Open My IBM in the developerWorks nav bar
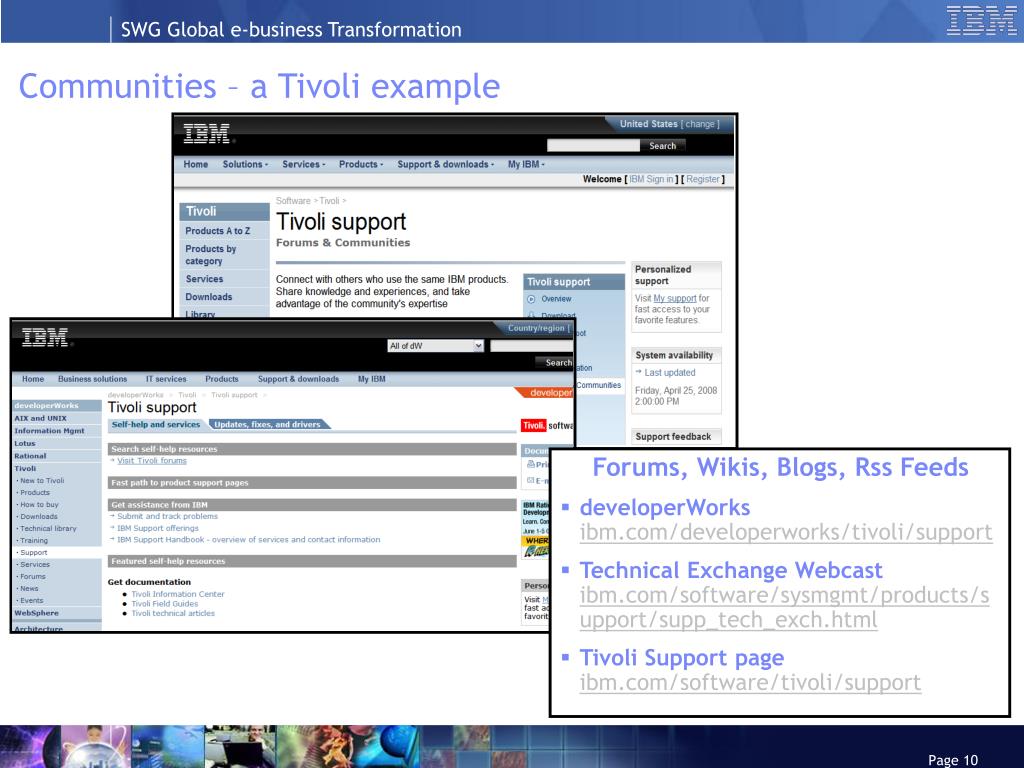 372,379
